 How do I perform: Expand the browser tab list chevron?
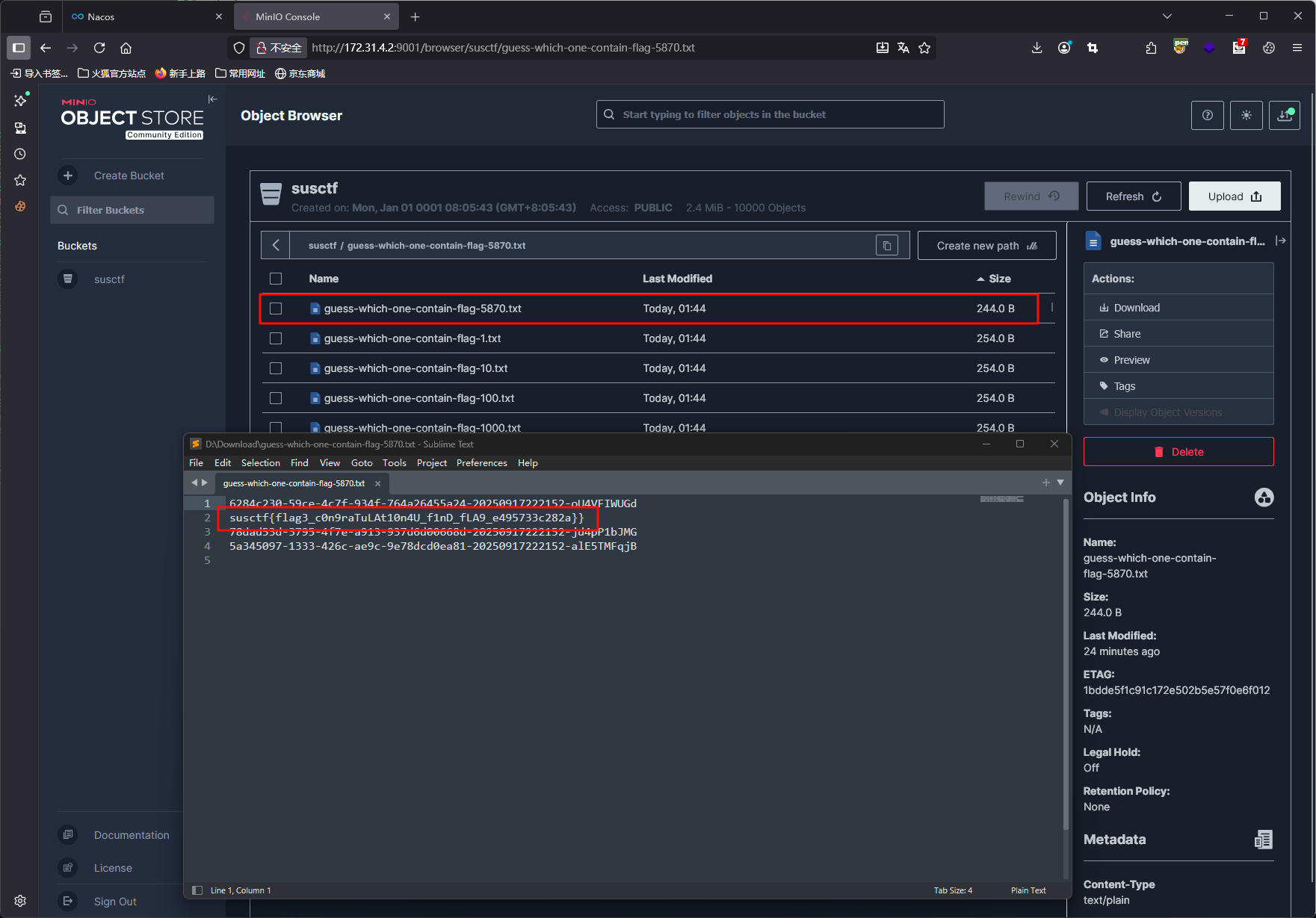(1167, 16)
